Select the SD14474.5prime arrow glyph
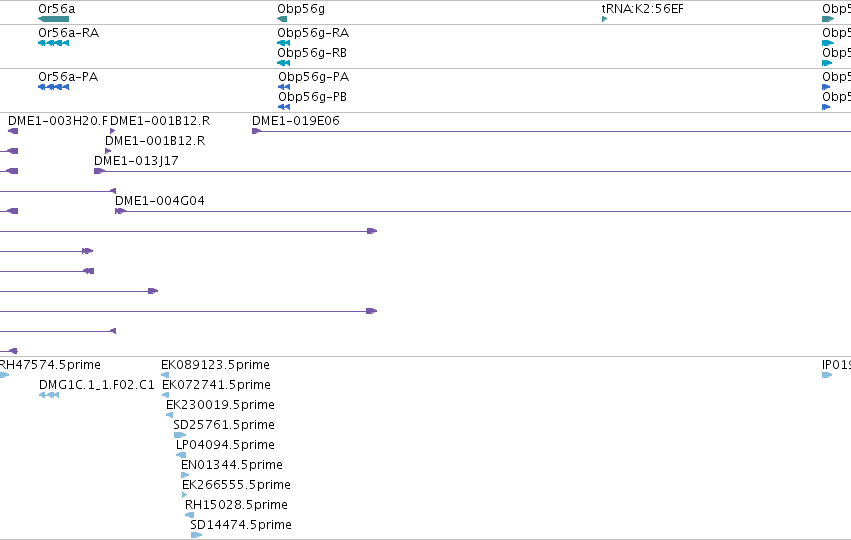This screenshot has height=540, width=851. pyautogui.click(x=196, y=536)
